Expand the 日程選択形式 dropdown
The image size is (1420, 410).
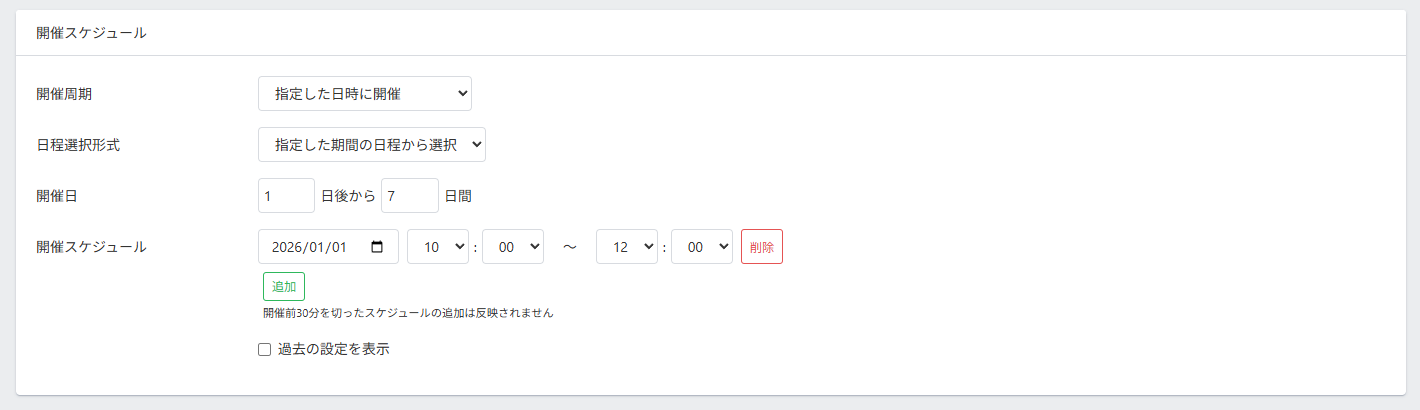[x=371, y=144]
